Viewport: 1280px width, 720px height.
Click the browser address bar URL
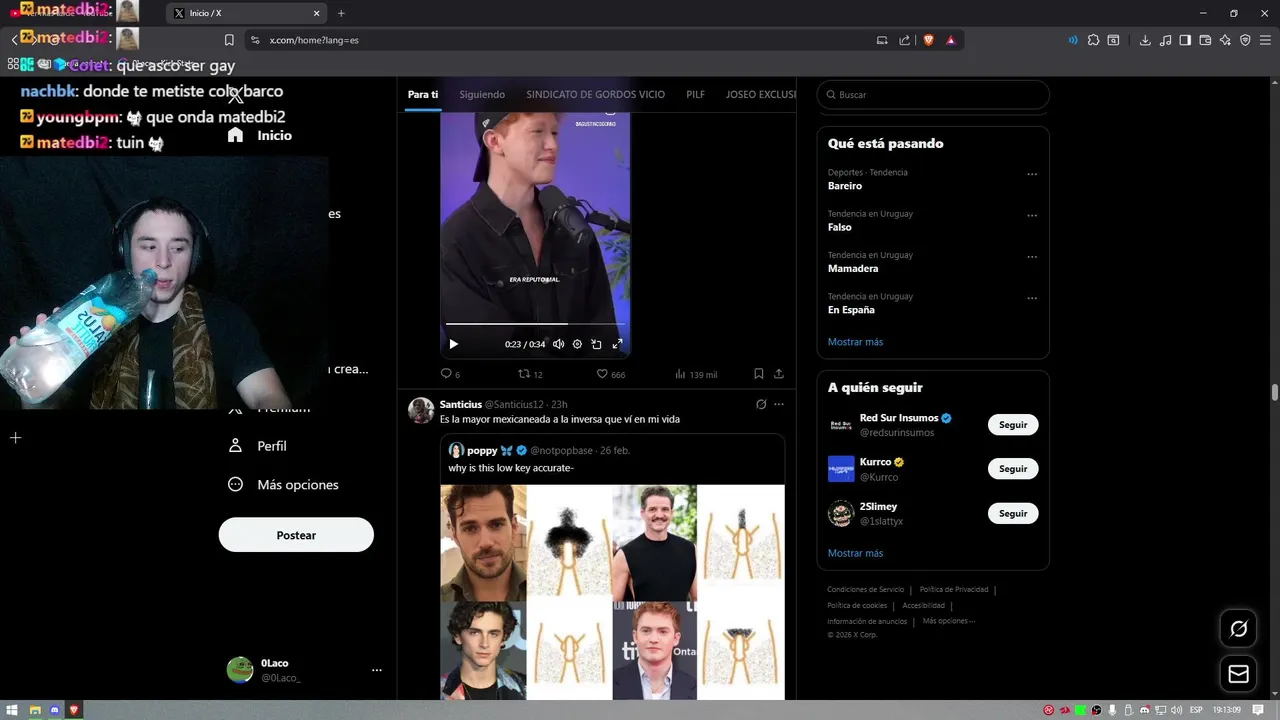pos(314,40)
